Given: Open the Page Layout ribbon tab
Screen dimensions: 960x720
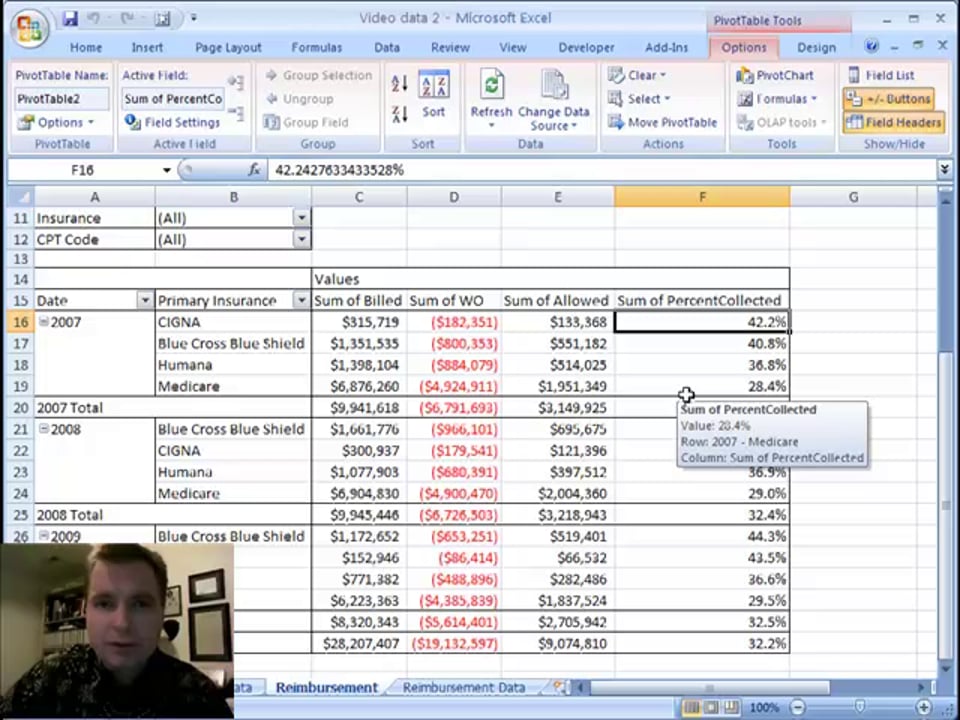Looking at the screenshot, I should [228, 47].
